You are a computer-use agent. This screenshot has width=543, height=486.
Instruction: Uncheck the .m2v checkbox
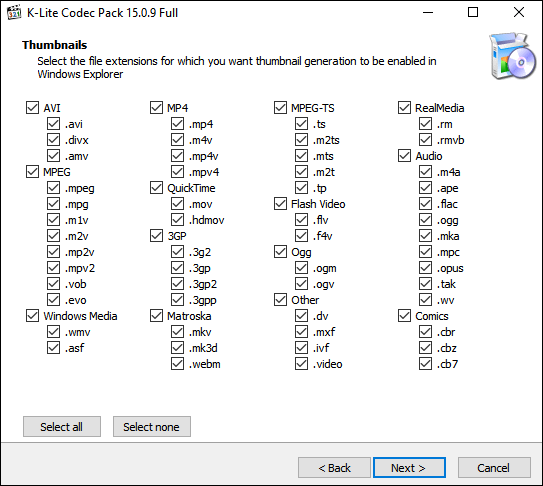click(53, 236)
